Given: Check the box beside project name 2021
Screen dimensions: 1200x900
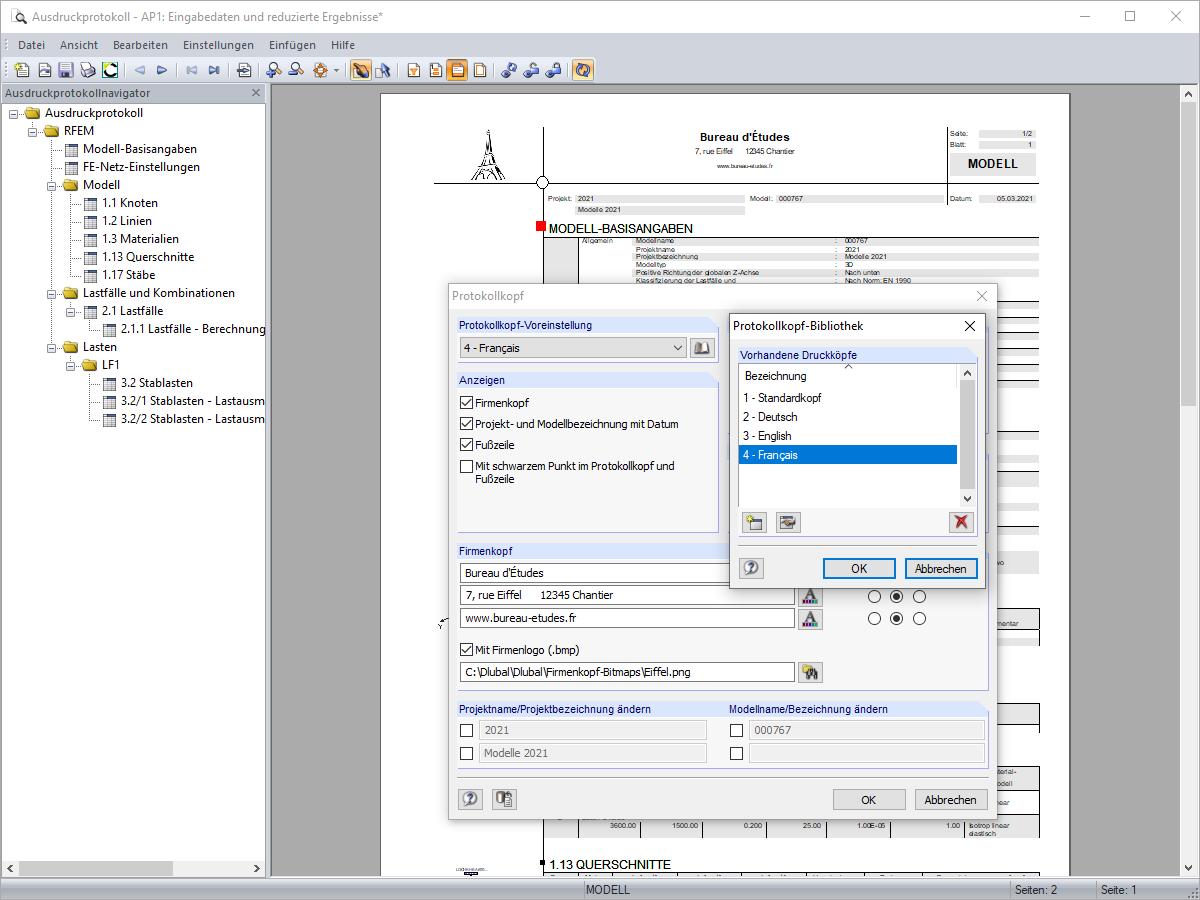Looking at the screenshot, I should pos(466,730).
